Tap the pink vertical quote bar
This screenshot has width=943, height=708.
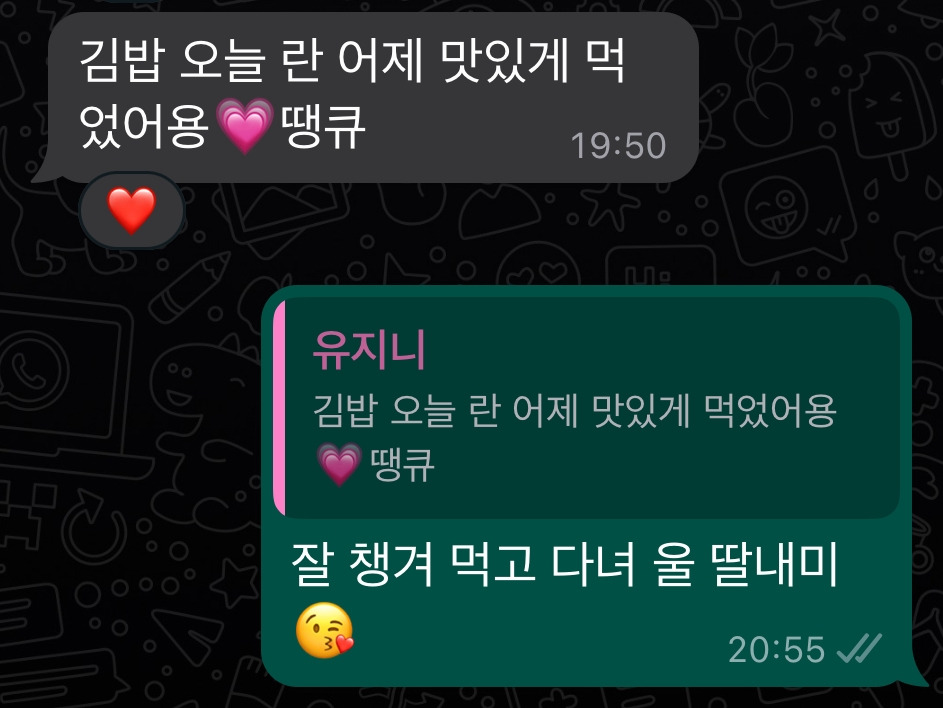[279, 408]
